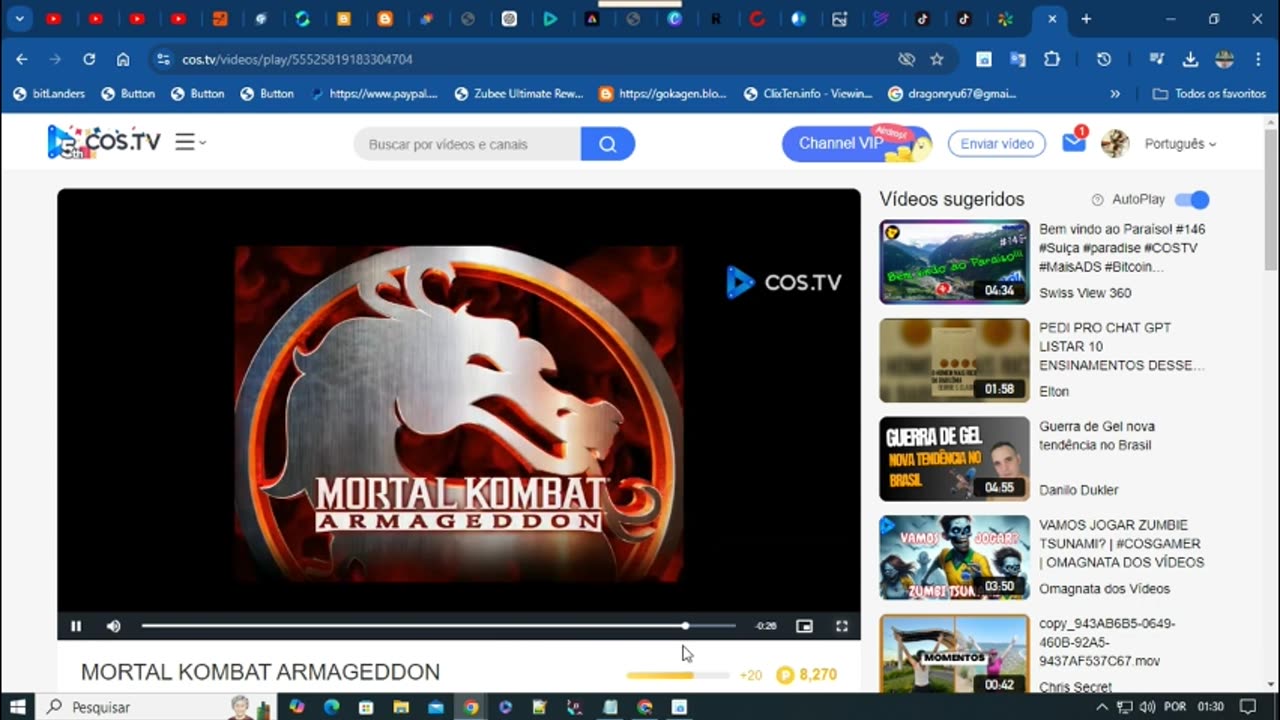
Task: View site information beside the URL
Action: click(x=164, y=59)
